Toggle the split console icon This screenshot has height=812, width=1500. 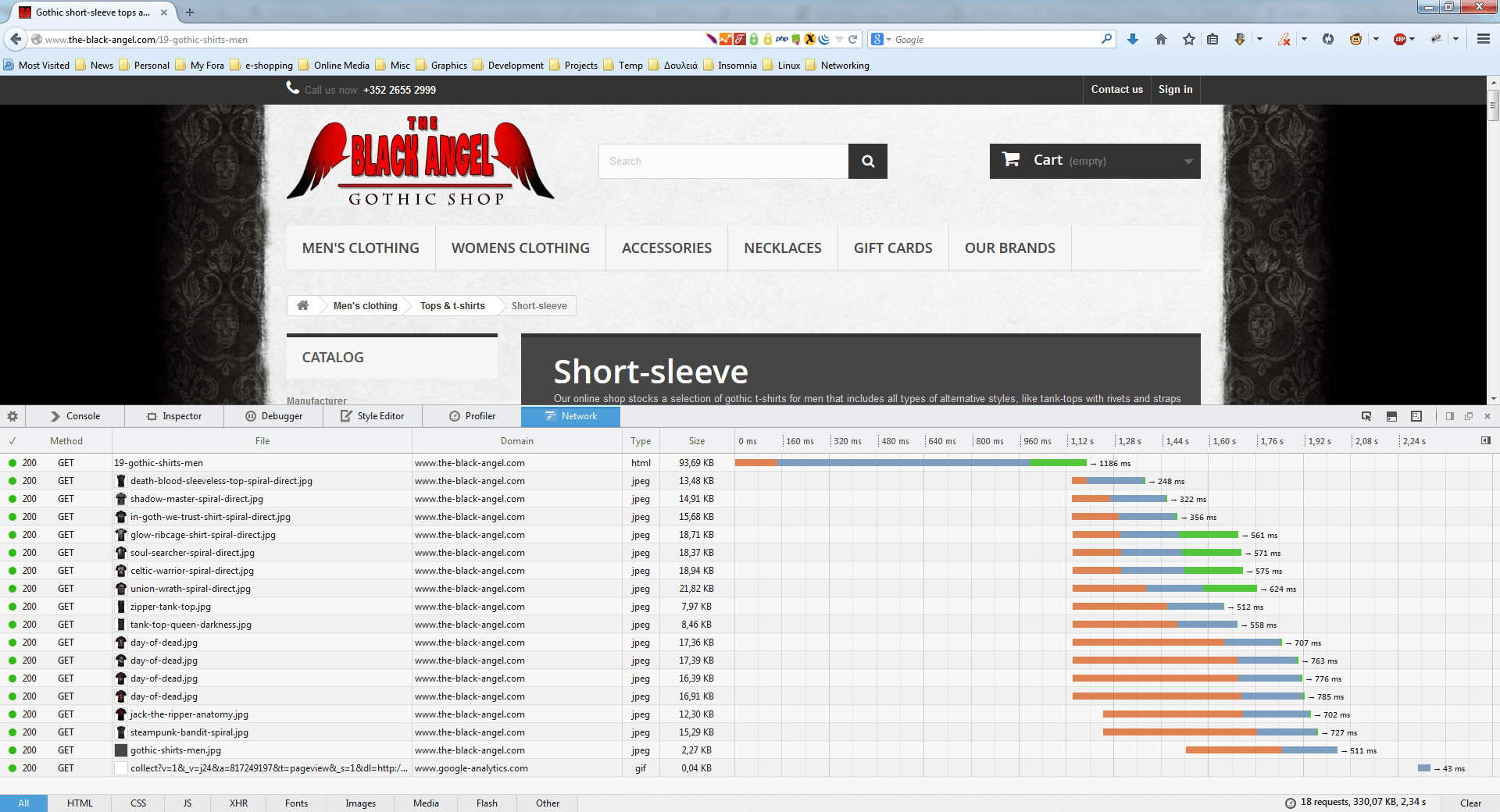[x=1391, y=416]
